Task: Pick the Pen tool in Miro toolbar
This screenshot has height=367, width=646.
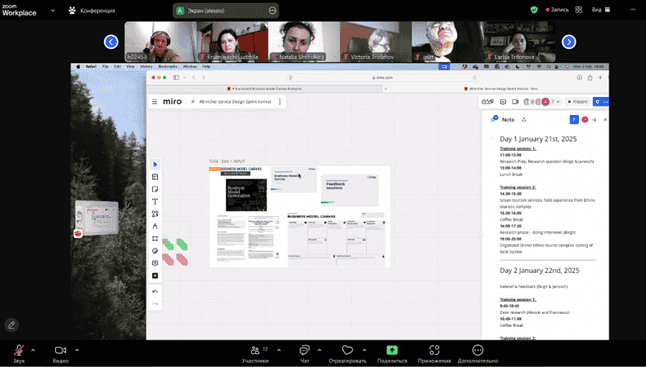Action: [155, 226]
